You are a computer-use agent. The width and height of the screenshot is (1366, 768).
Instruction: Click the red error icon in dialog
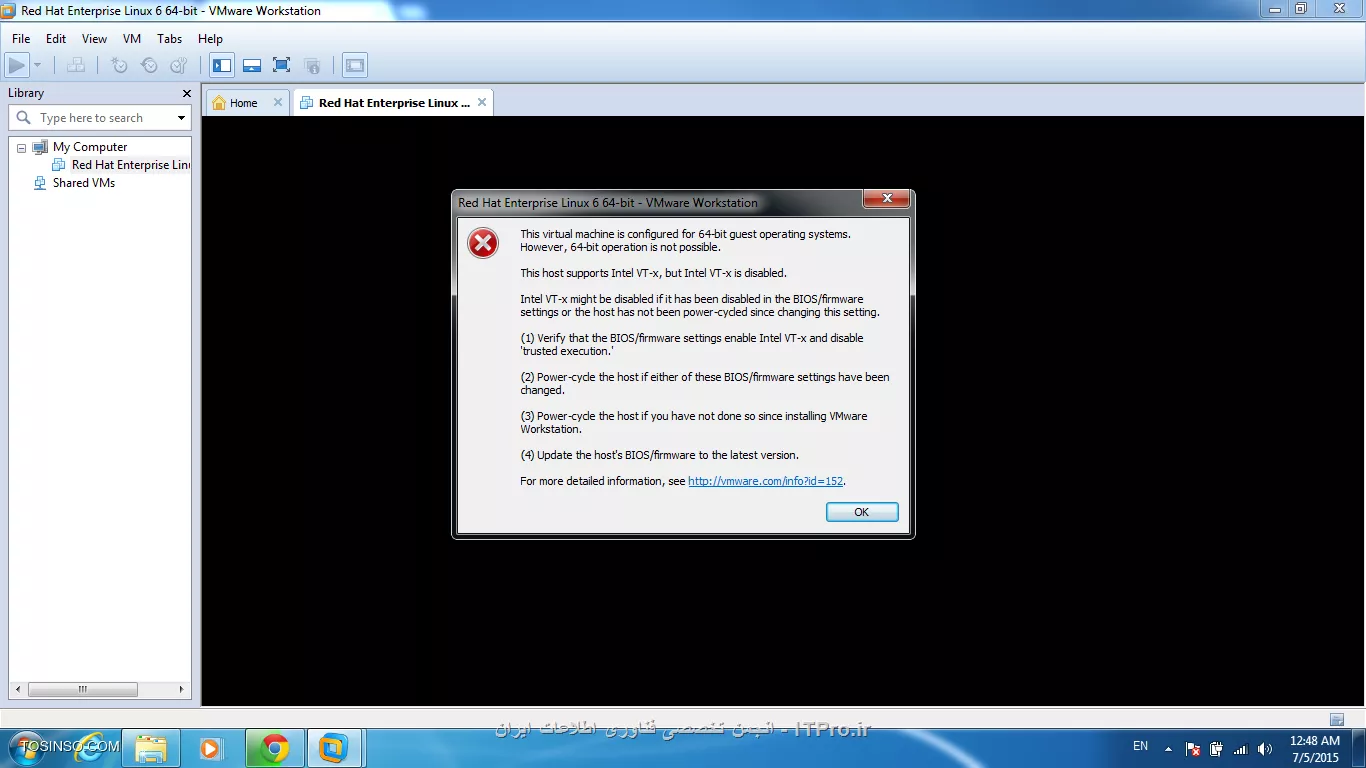coord(483,243)
